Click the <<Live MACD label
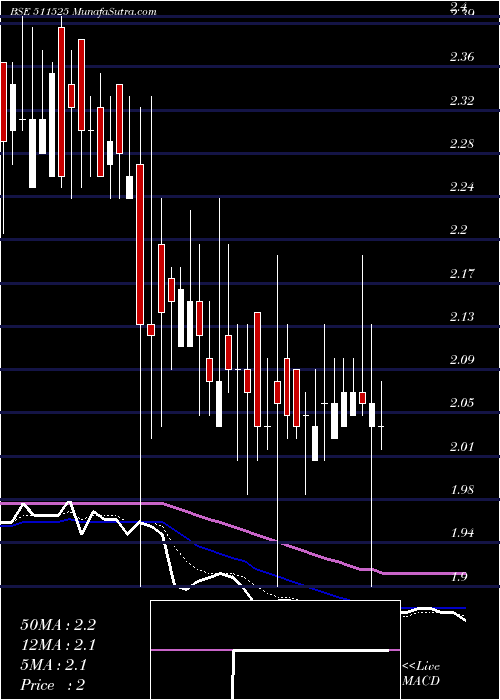 point(421,674)
